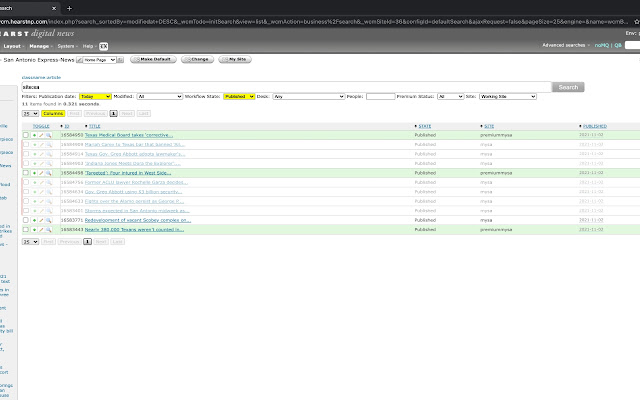Click the green plus icon for Redevelopment of vacant Scobey row
The width and height of the screenshot is (640, 400).
coord(34,220)
